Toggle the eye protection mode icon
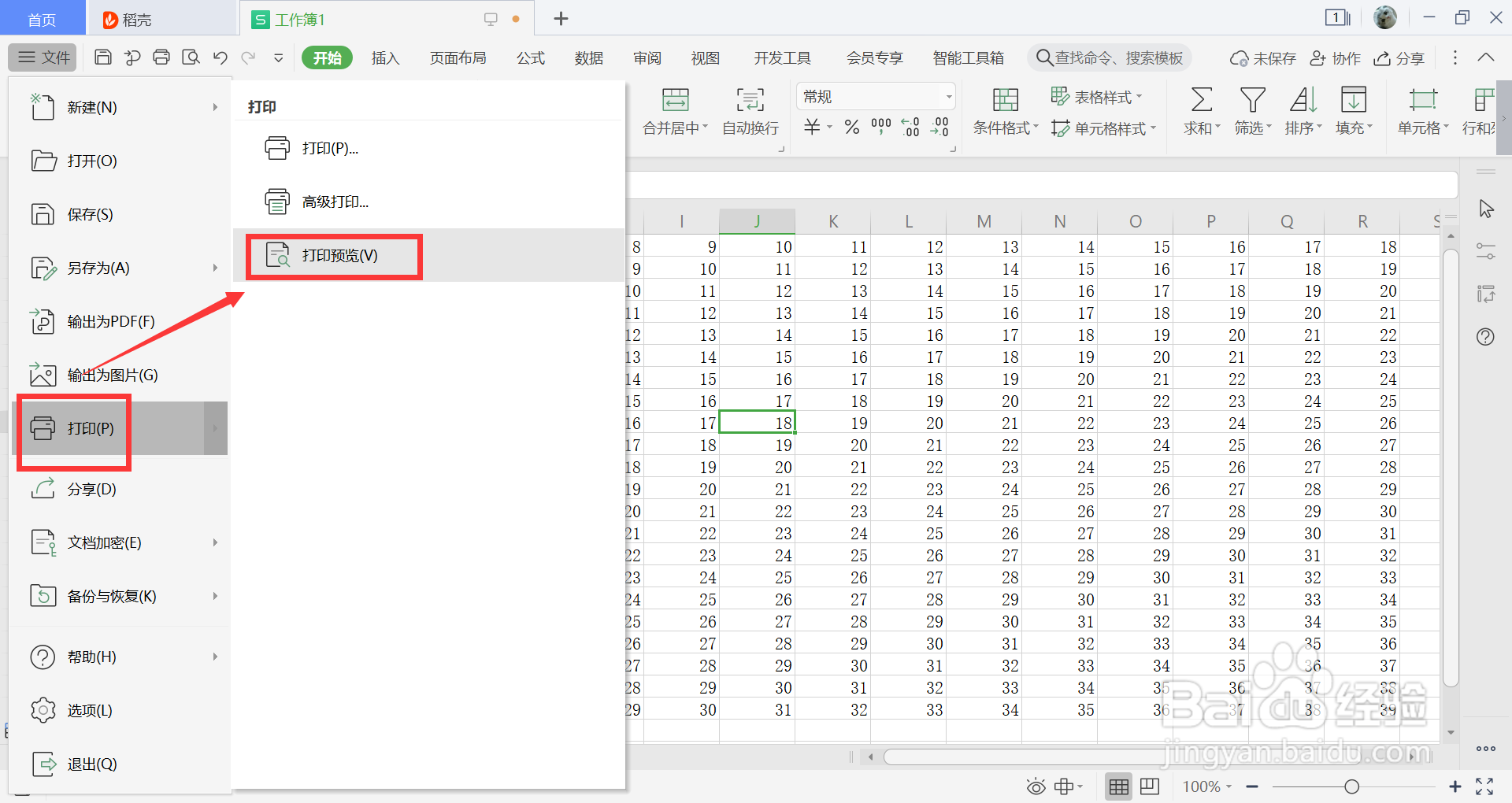1512x803 pixels. coord(1036,786)
